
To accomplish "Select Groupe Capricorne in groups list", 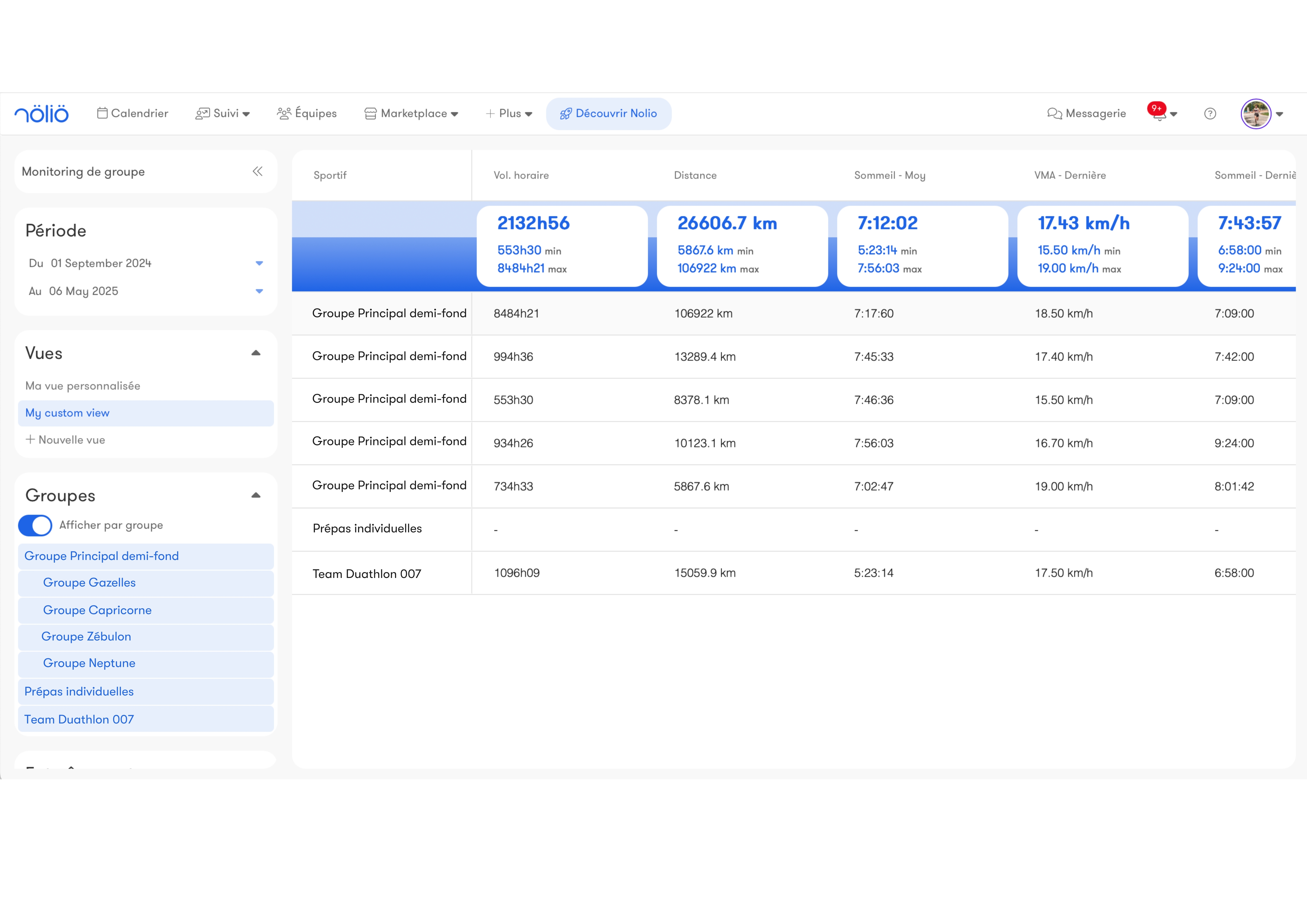I will (x=97, y=610).
